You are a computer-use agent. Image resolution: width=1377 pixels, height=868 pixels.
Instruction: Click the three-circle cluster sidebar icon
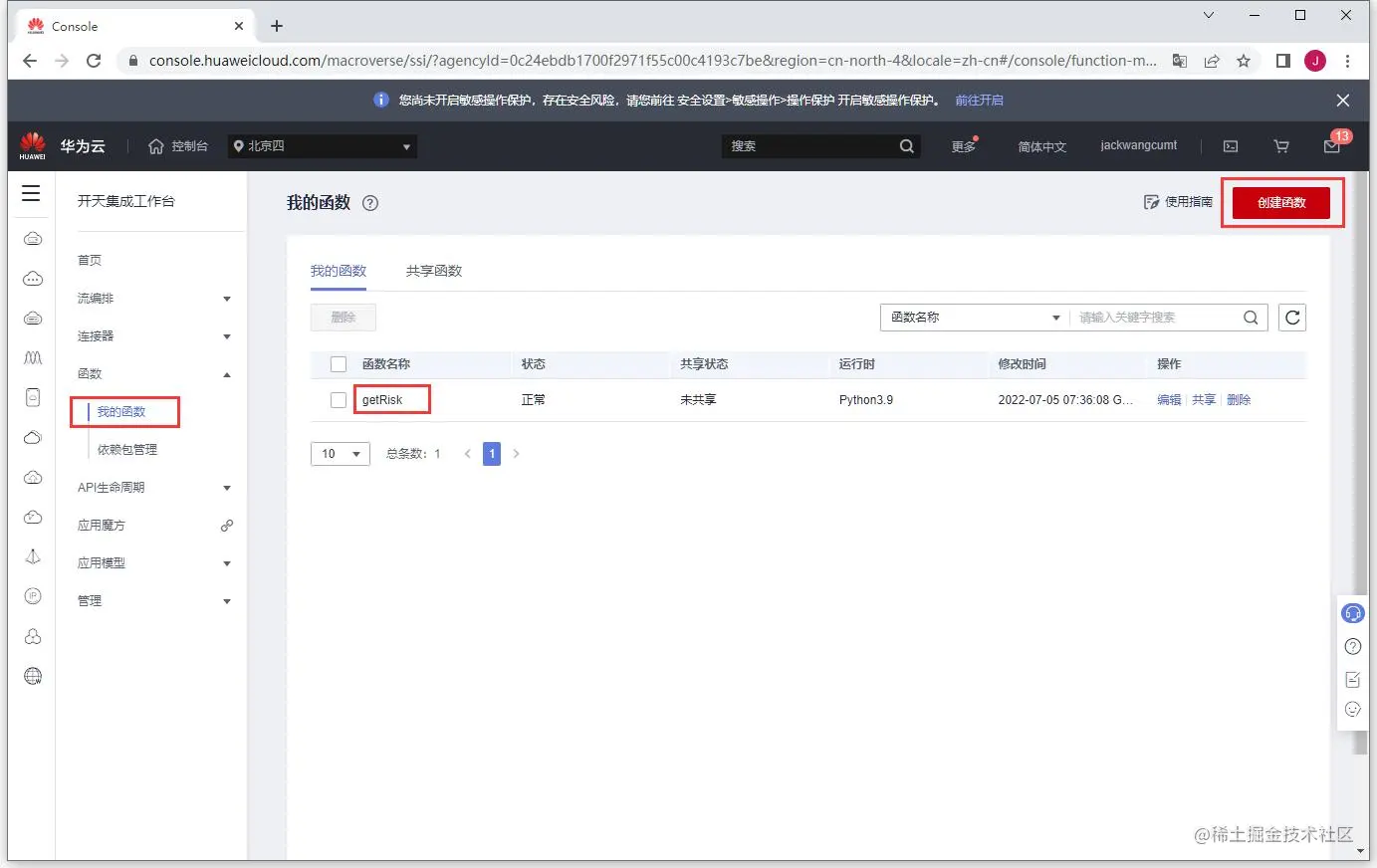point(33,636)
